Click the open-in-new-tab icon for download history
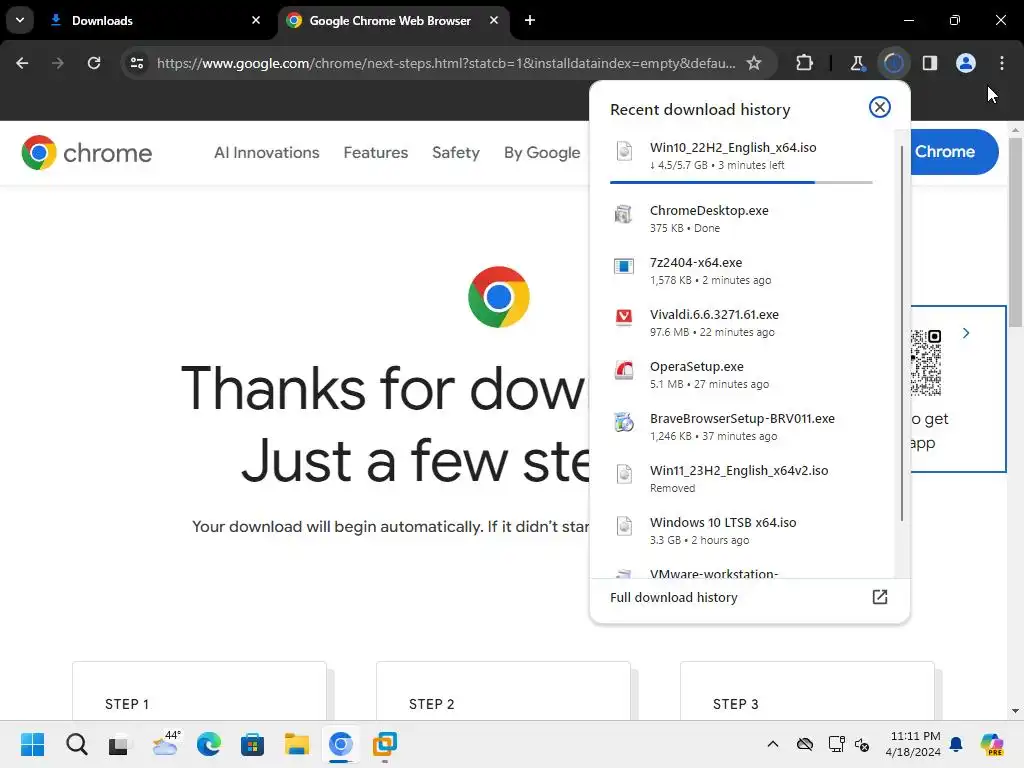This screenshot has height=768, width=1024. tap(880, 597)
